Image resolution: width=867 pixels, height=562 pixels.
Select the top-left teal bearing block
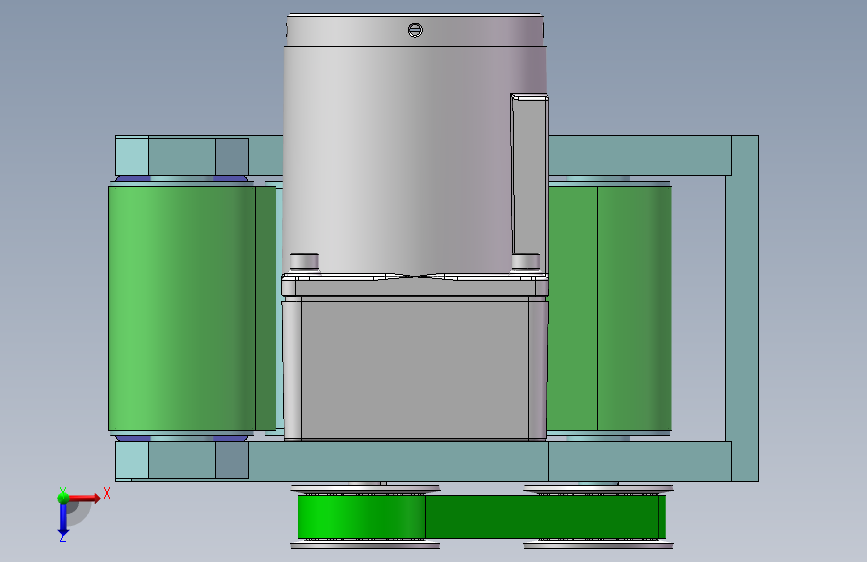pyautogui.click(x=182, y=157)
